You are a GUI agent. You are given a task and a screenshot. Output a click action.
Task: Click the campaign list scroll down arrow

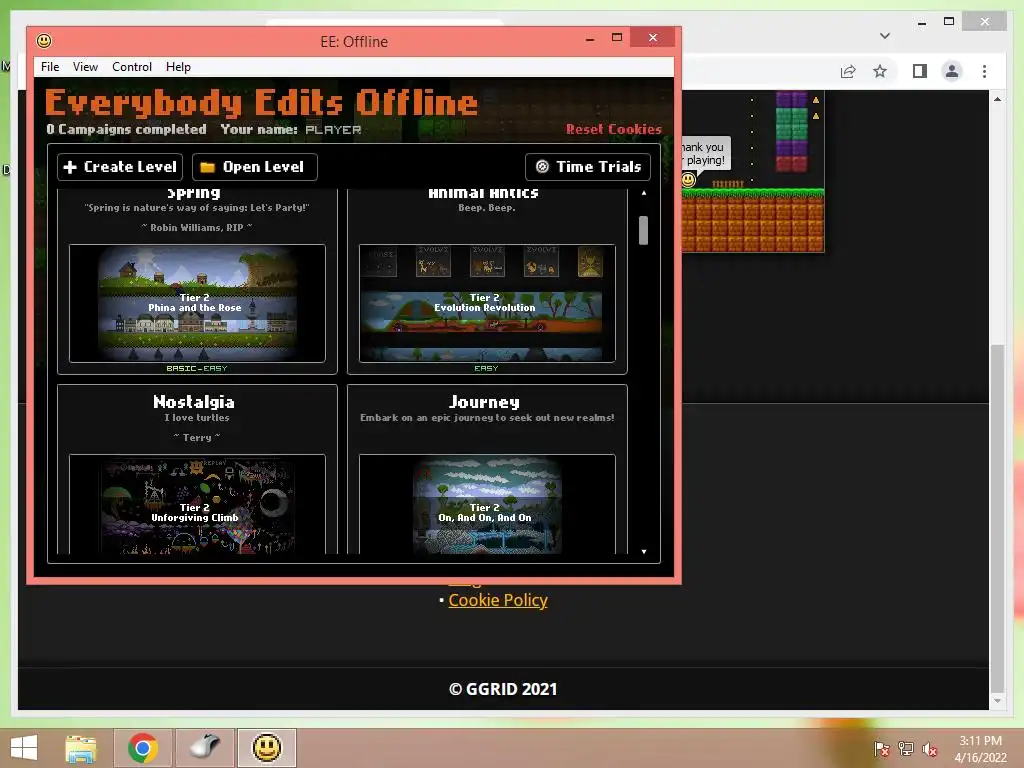tap(644, 552)
